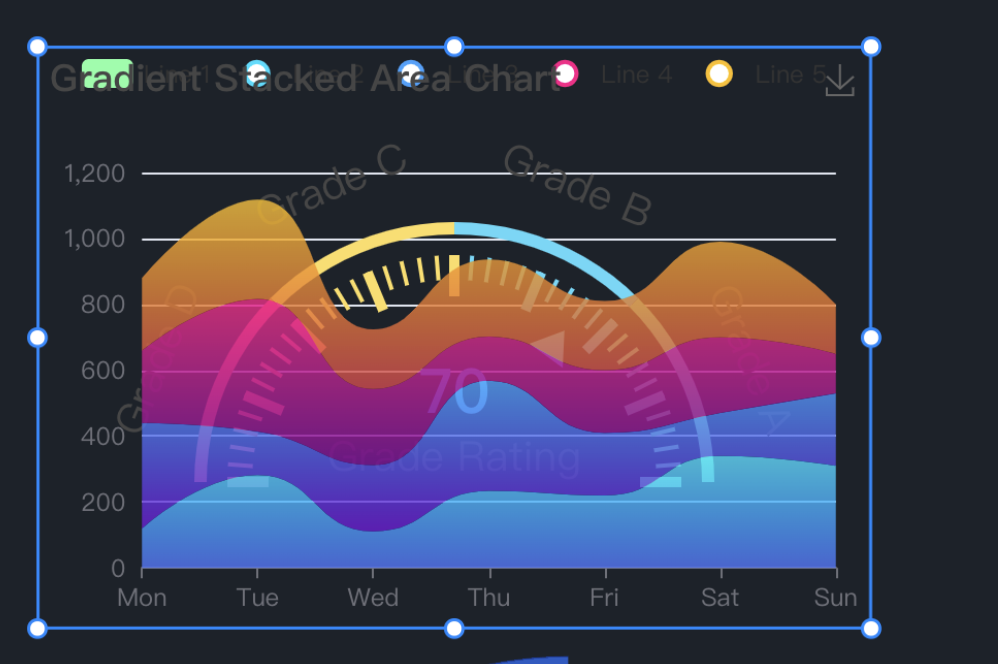Toggle the yellow Line 5 legend marker
Viewport: 998px width, 664px height.
pos(719,74)
